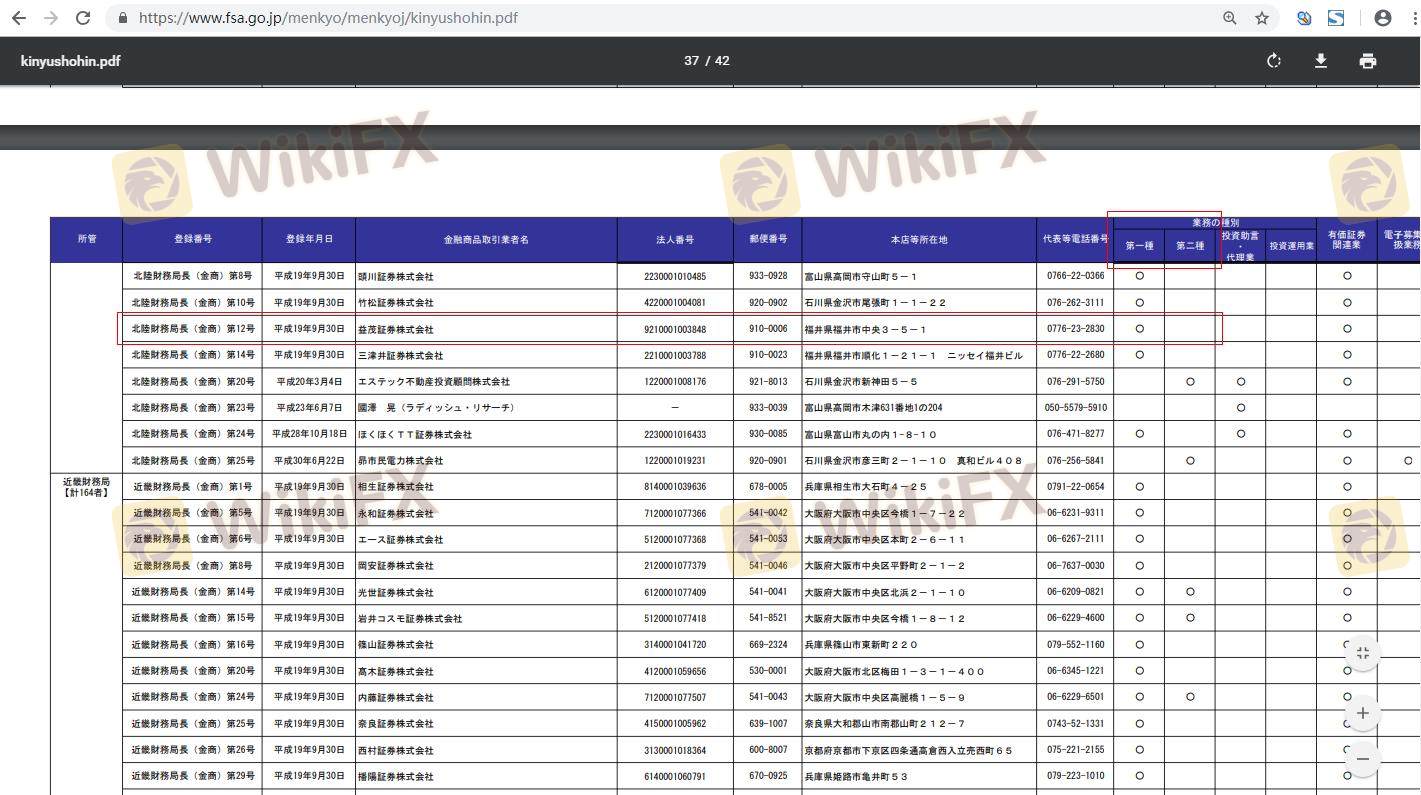1421x795 pixels.
Task: Click the 郵便番号 column header
Action: 768,240
